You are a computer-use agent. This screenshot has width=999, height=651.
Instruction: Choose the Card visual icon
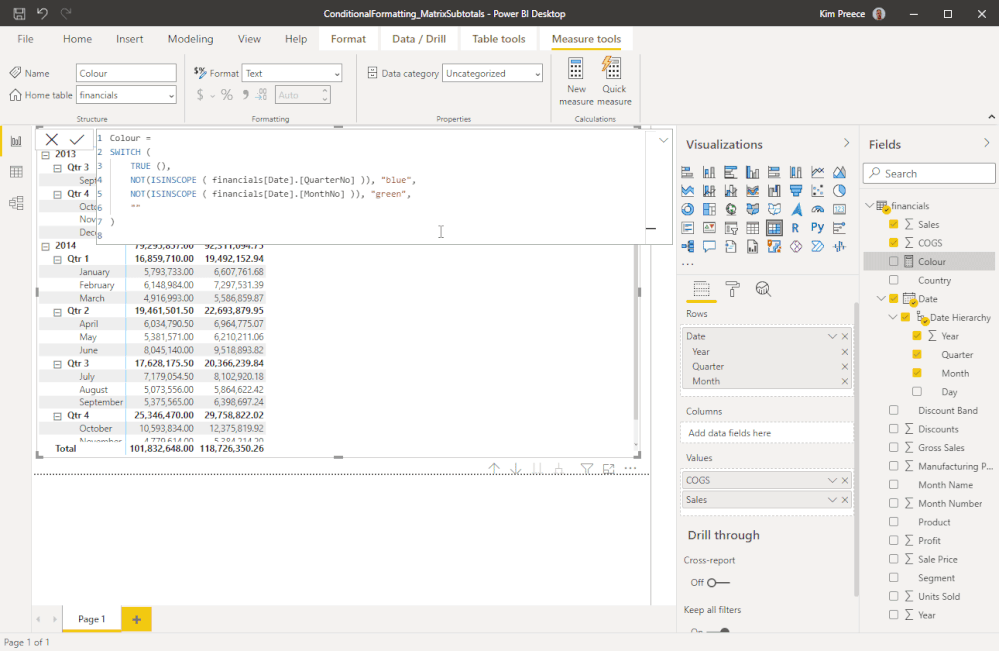click(x=839, y=209)
